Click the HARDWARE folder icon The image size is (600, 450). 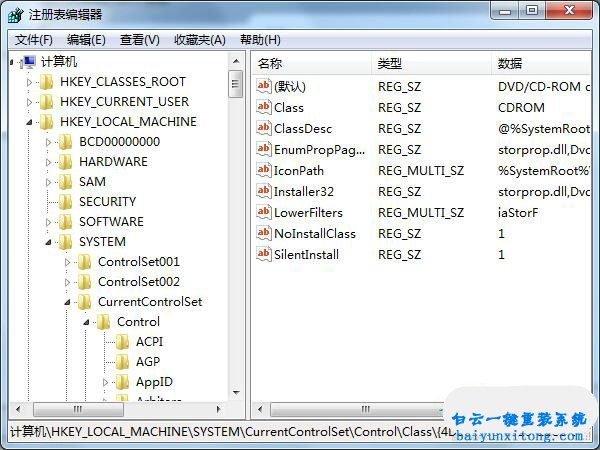[x=66, y=162]
